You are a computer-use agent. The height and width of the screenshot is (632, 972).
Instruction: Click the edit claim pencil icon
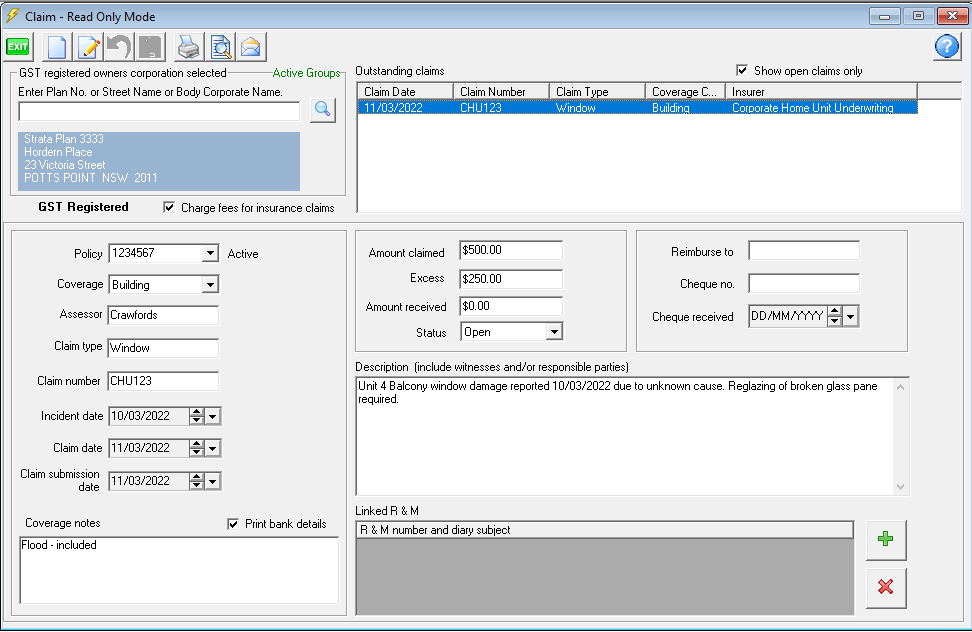90,47
